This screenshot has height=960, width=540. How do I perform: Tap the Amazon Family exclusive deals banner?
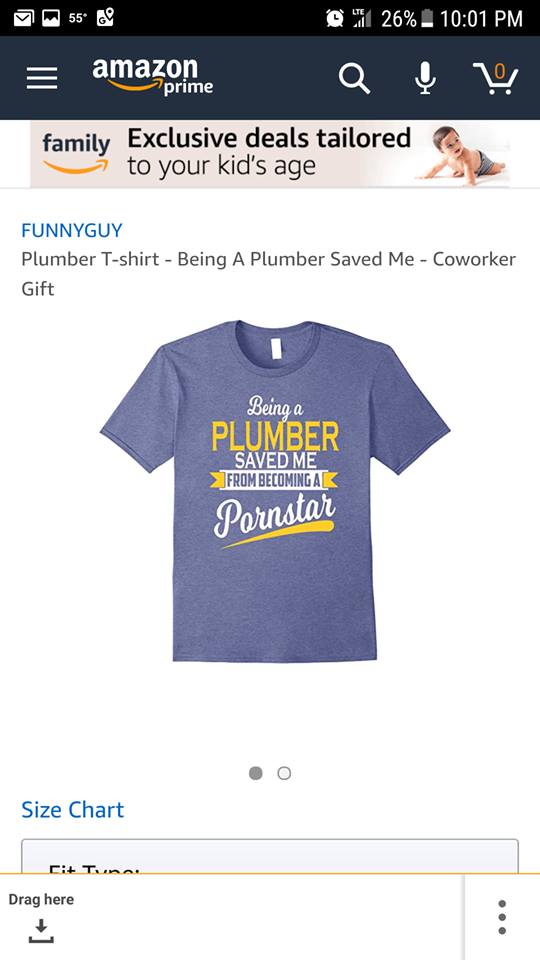pos(270,154)
